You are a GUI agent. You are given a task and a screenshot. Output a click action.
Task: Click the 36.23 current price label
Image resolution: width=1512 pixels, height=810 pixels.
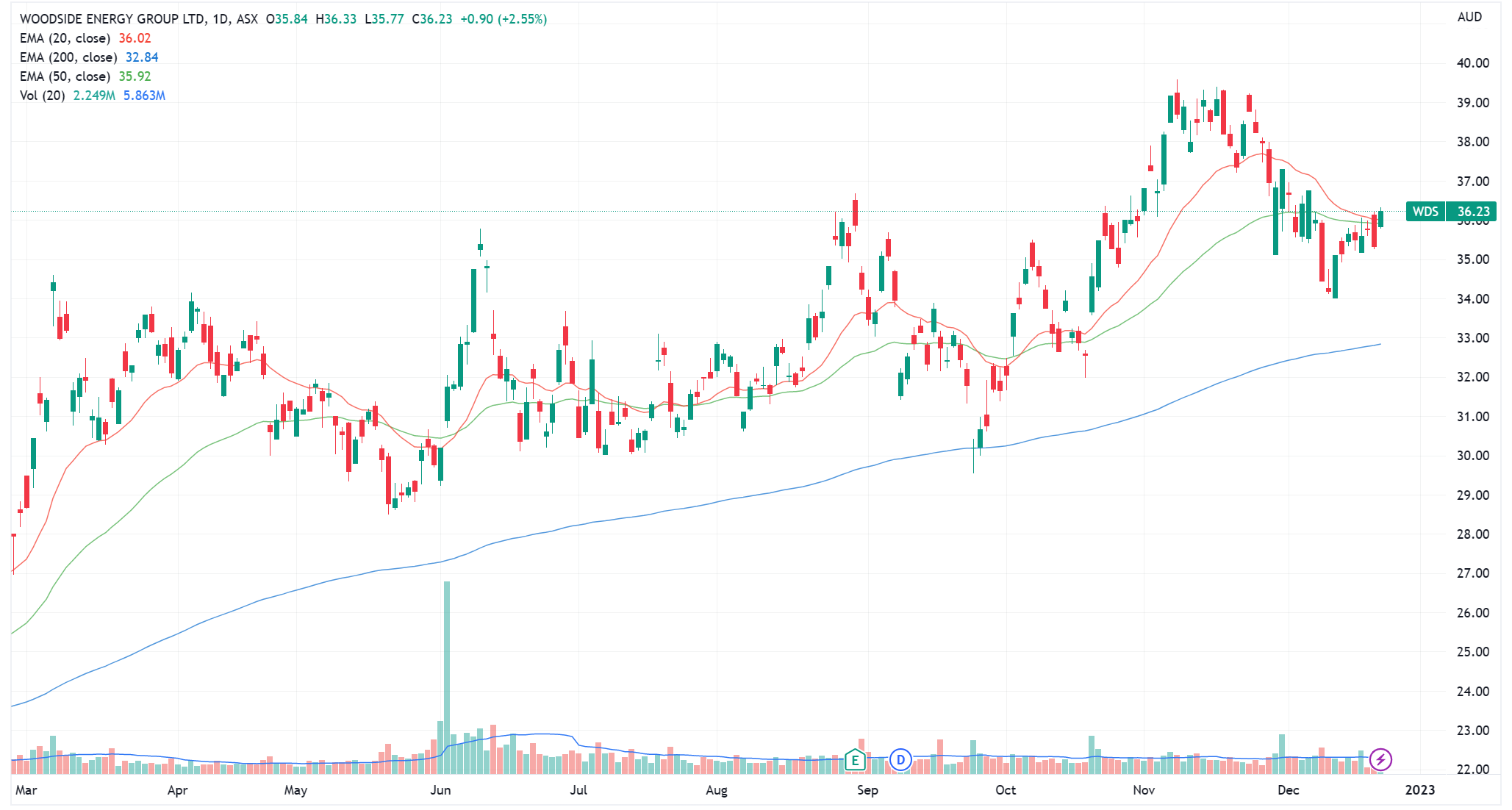coord(1472,212)
